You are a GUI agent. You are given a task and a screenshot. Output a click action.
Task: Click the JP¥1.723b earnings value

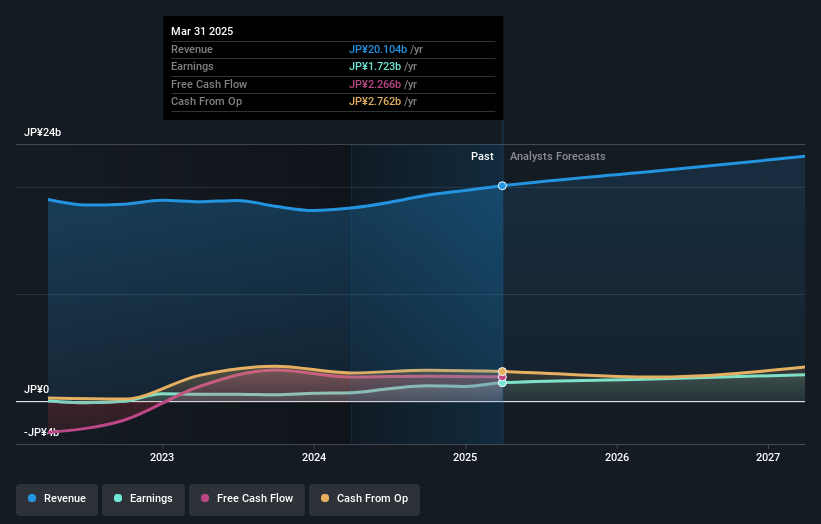[375, 66]
